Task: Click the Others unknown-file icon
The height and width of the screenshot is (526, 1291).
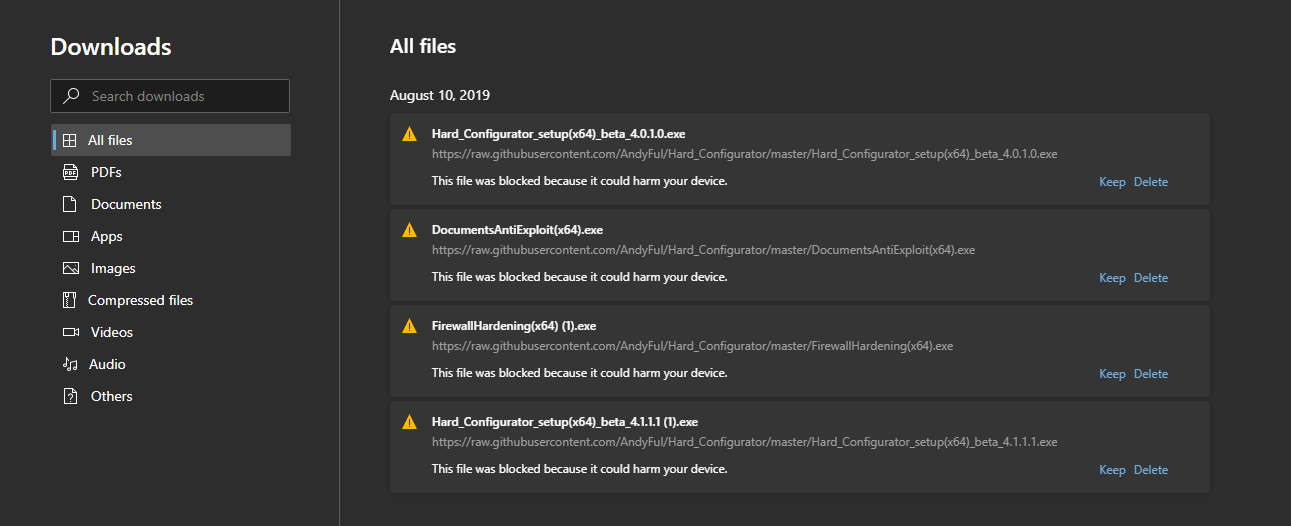Action: pos(70,396)
